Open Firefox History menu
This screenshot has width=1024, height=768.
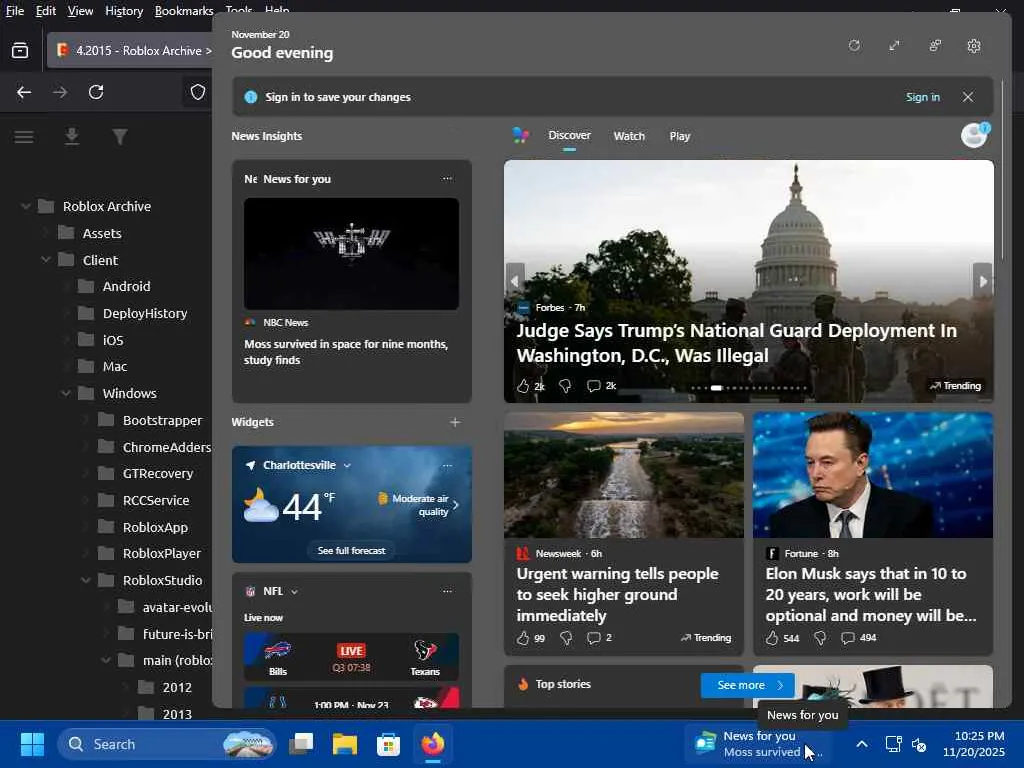(x=124, y=10)
